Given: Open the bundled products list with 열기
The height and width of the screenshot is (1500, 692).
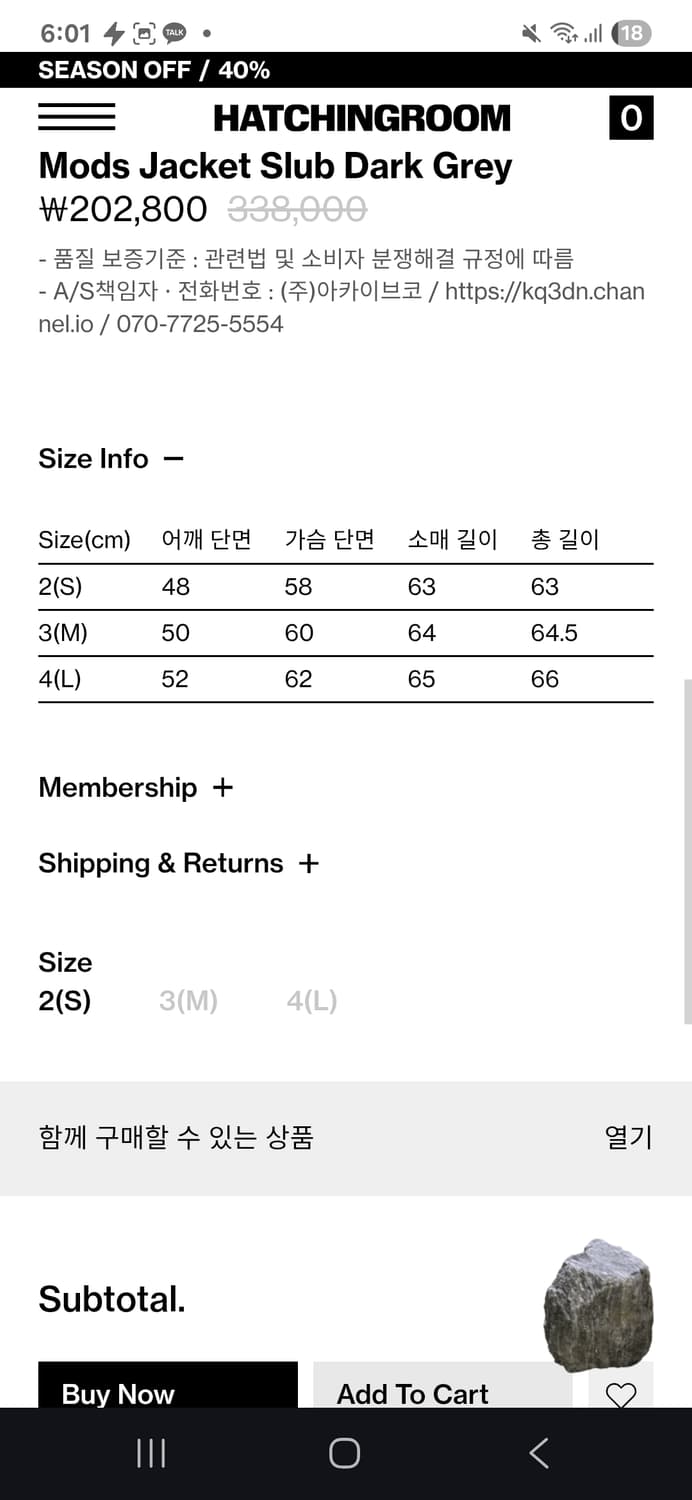Looking at the screenshot, I should click(x=628, y=1137).
